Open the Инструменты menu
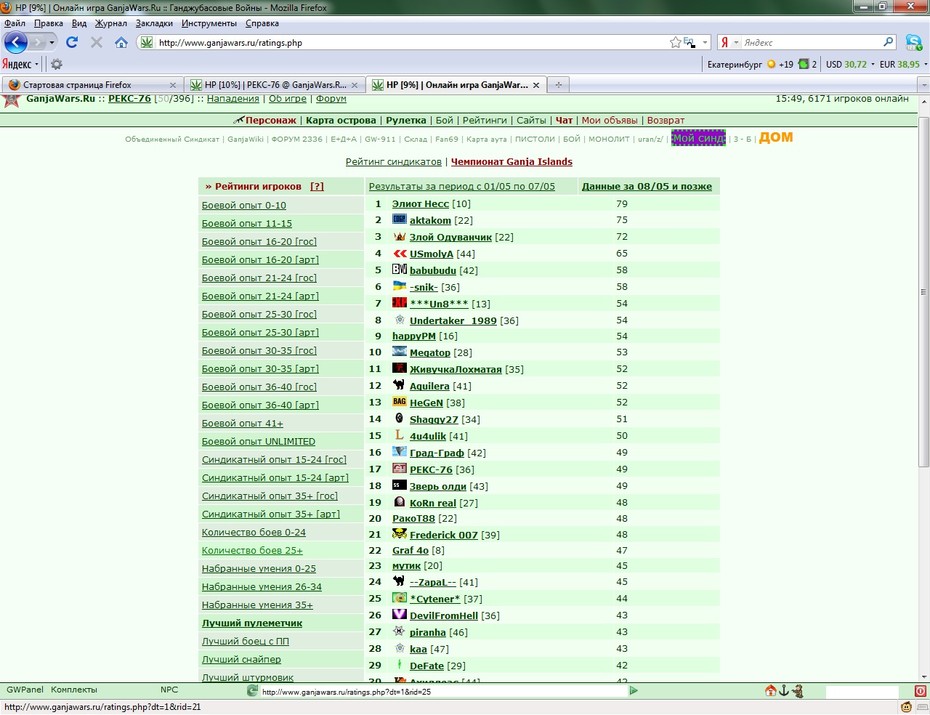The width and height of the screenshot is (930, 715). [209, 23]
